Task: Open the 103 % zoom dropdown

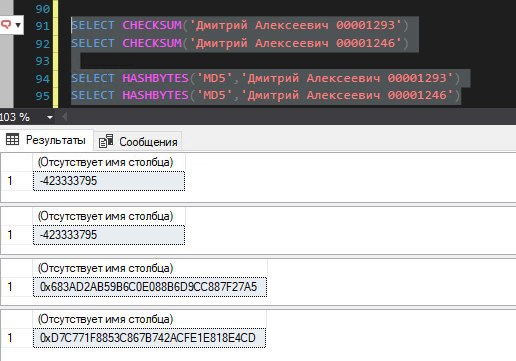Action: coord(50,117)
